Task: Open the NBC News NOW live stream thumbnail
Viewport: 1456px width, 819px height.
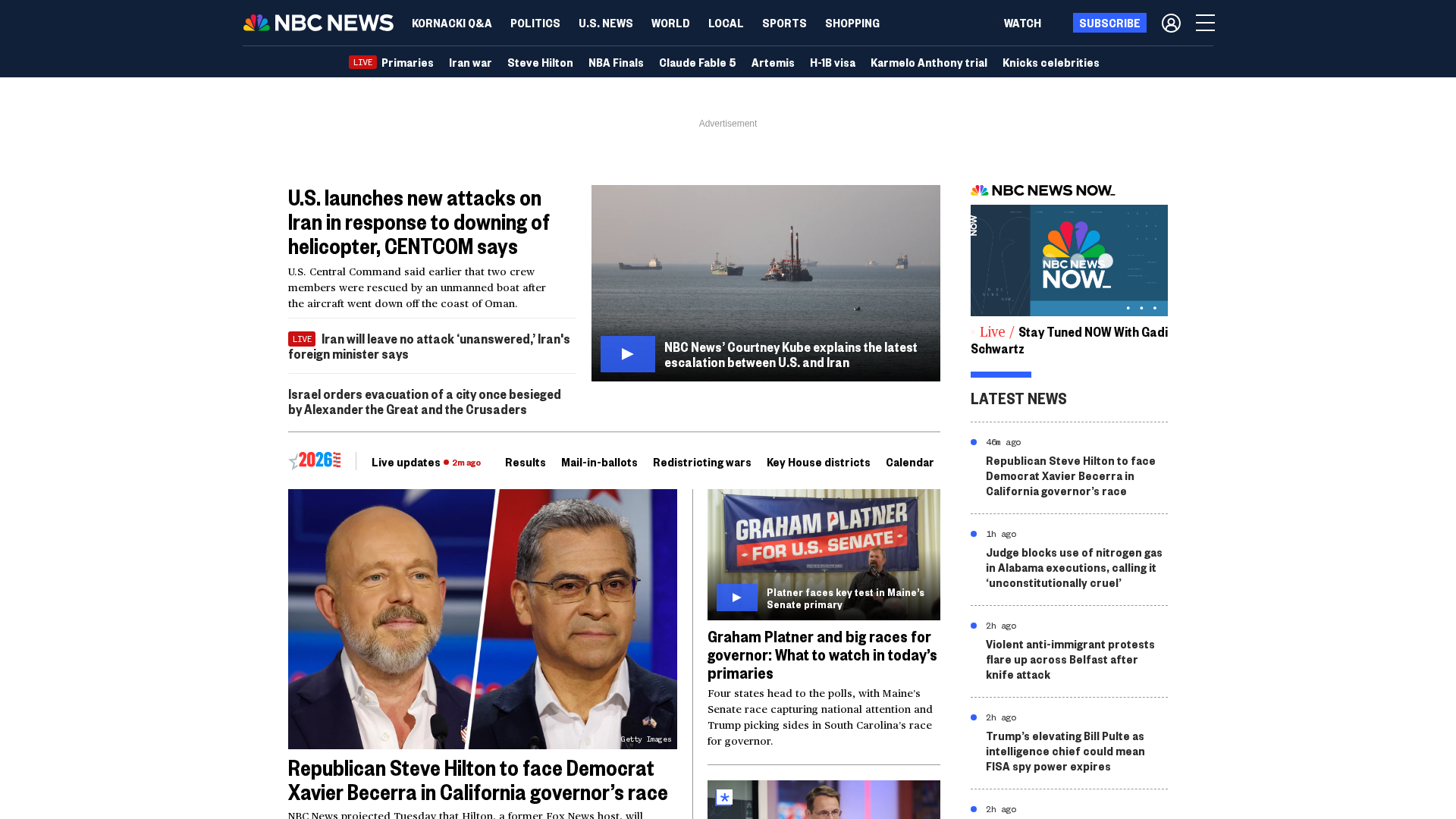Action: coord(1069,260)
